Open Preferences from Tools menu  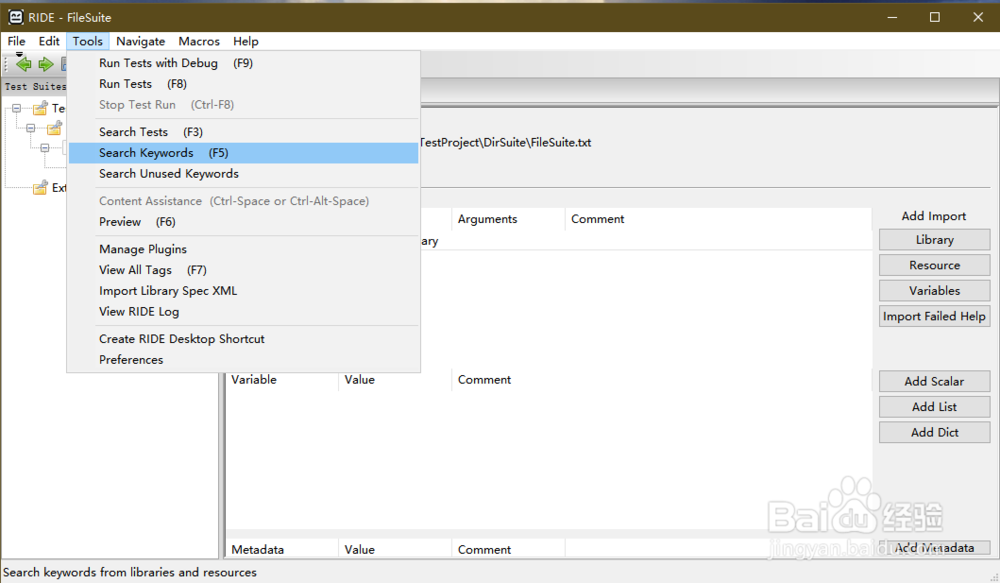tap(243, 360)
